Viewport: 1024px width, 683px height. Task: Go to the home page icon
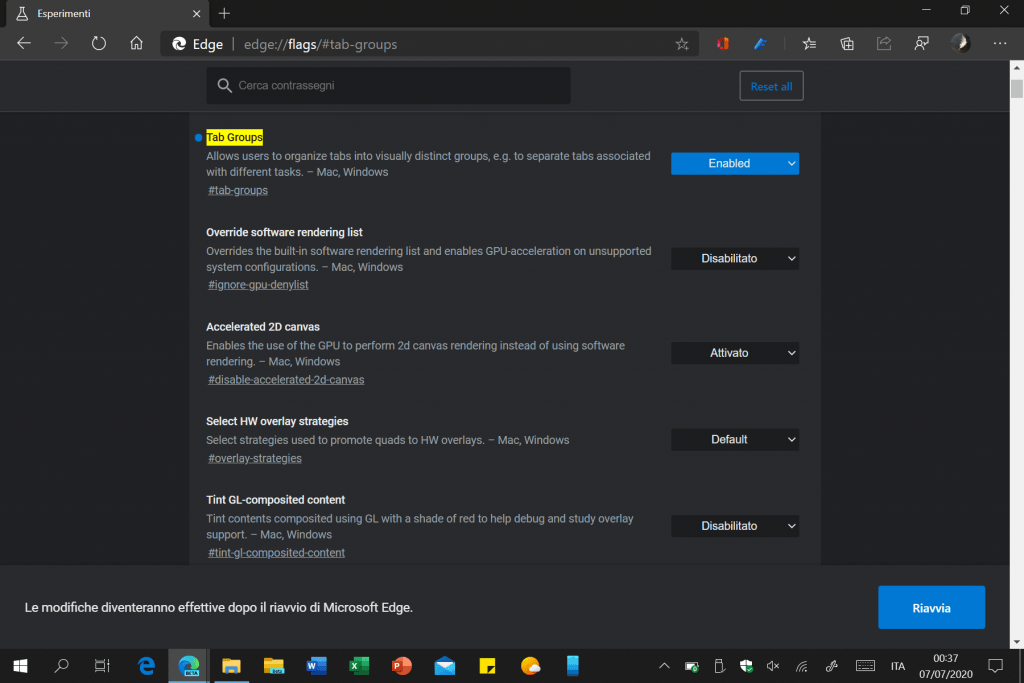(137, 44)
